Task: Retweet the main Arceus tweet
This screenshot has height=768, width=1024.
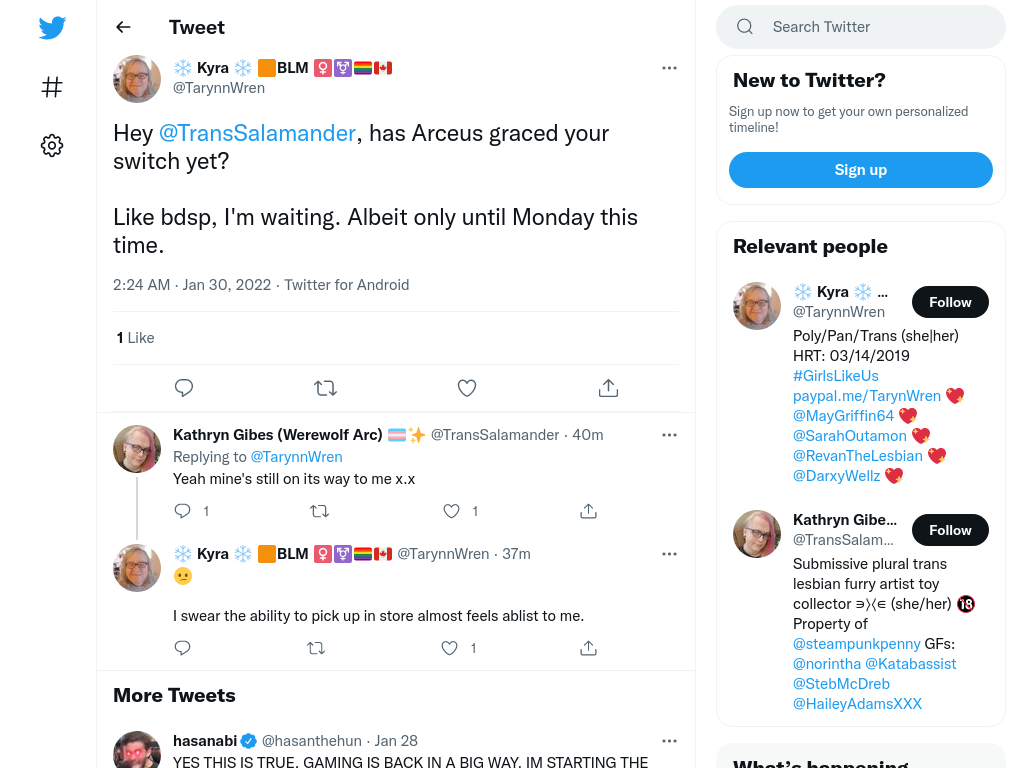Action: click(325, 388)
